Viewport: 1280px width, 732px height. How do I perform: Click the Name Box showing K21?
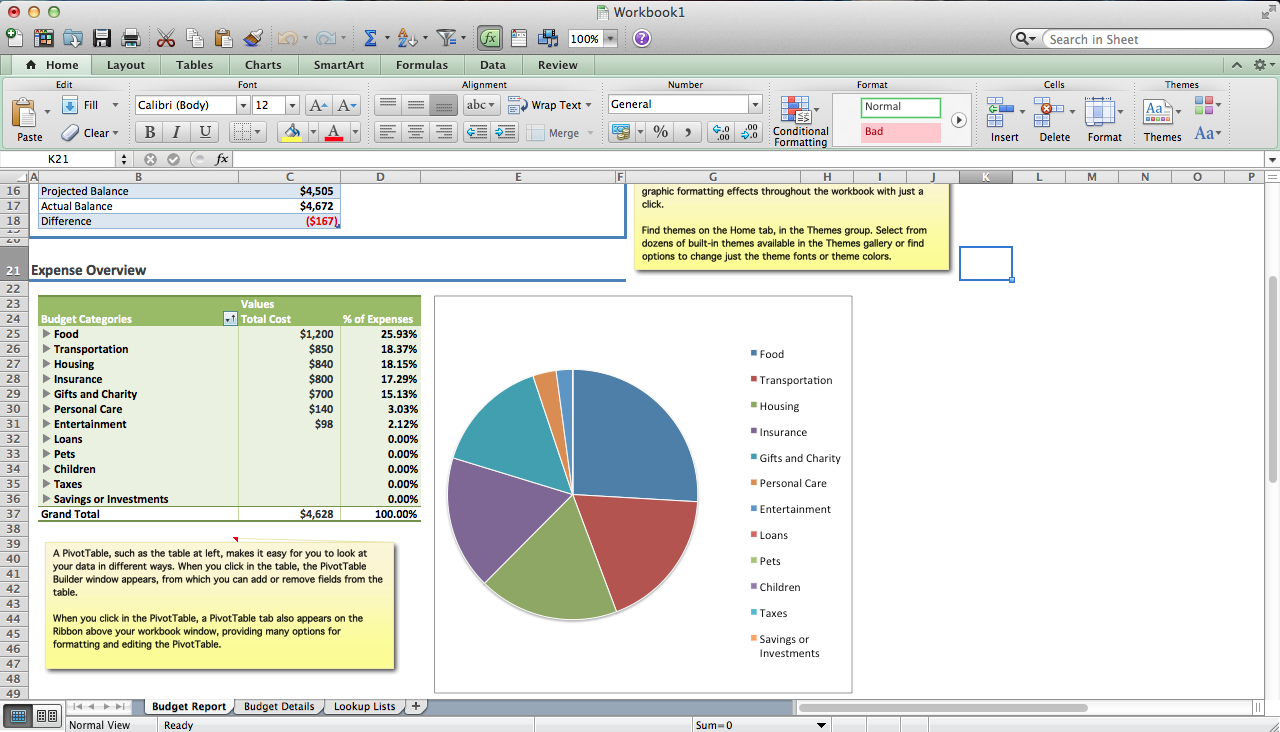[59, 159]
